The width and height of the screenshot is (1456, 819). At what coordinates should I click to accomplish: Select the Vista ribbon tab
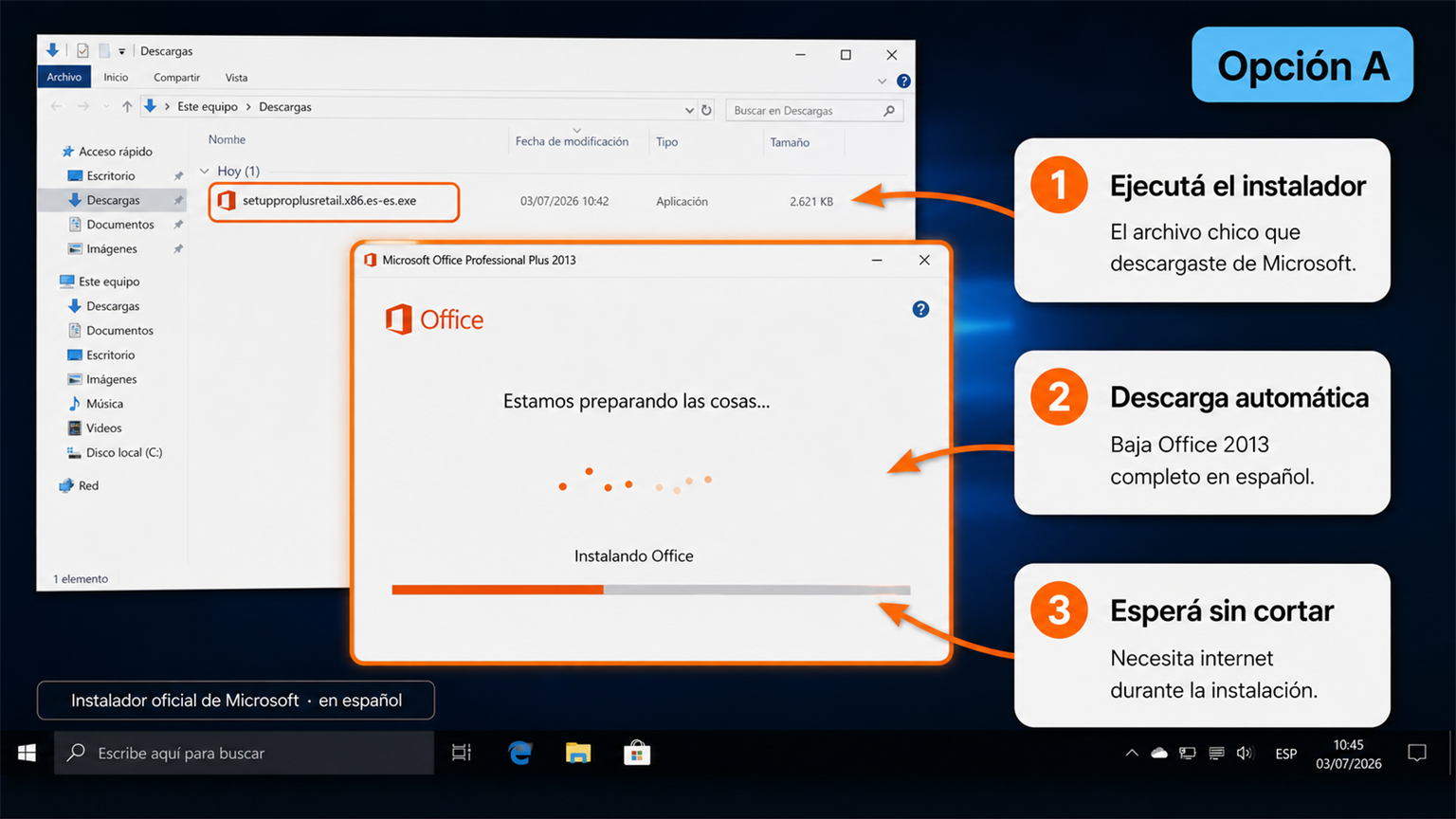click(x=236, y=78)
